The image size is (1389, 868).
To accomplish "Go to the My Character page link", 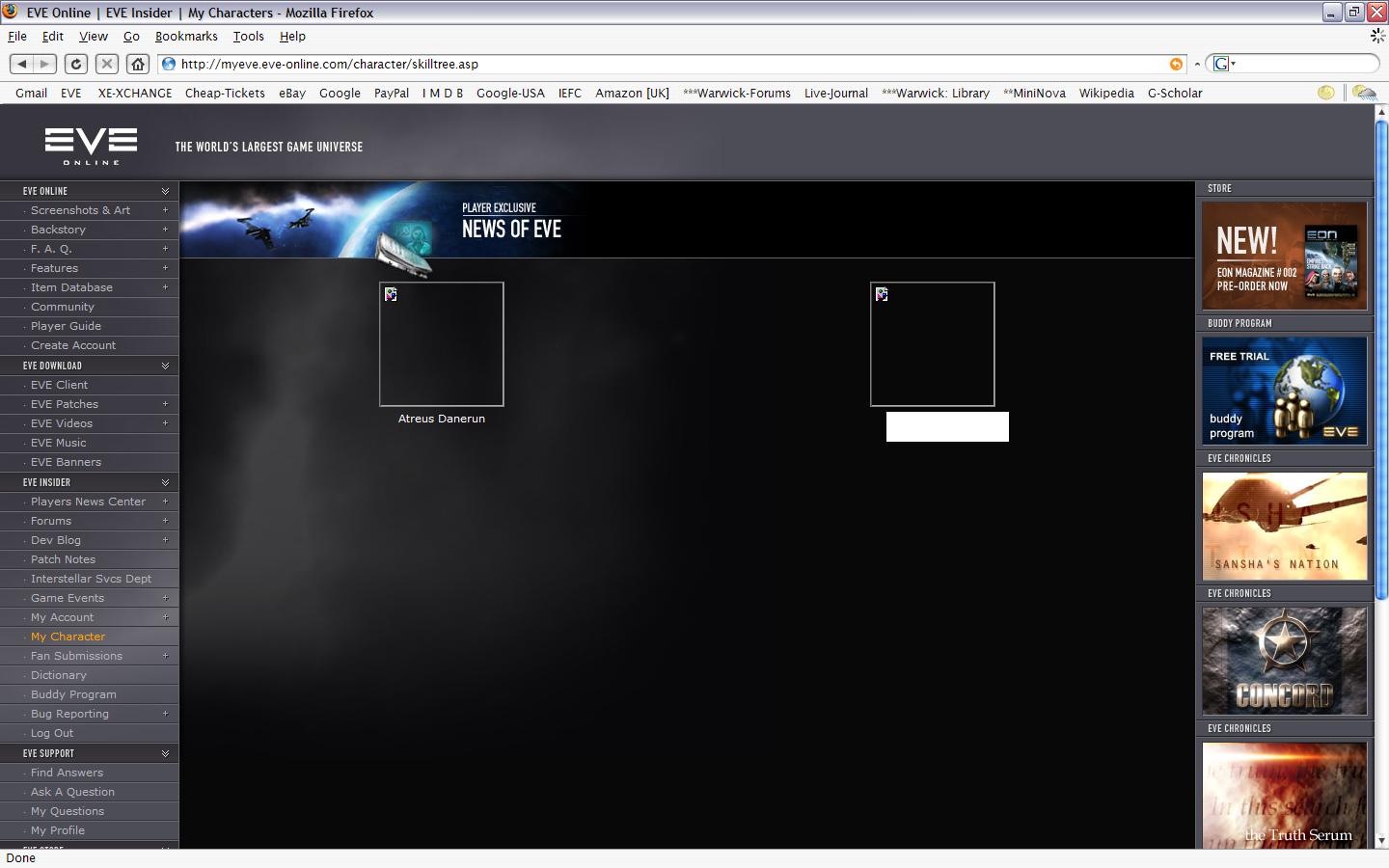I will pyautogui.click(x=68, y=637).
